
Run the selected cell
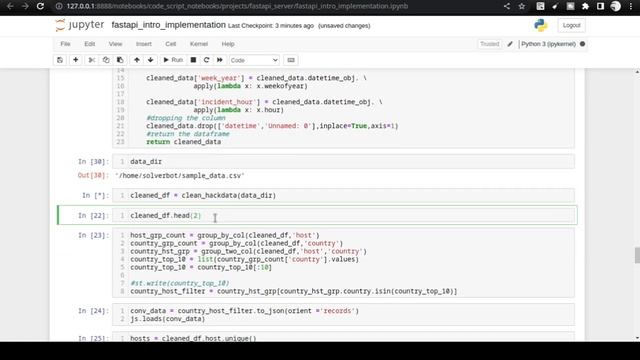(173, 60)
